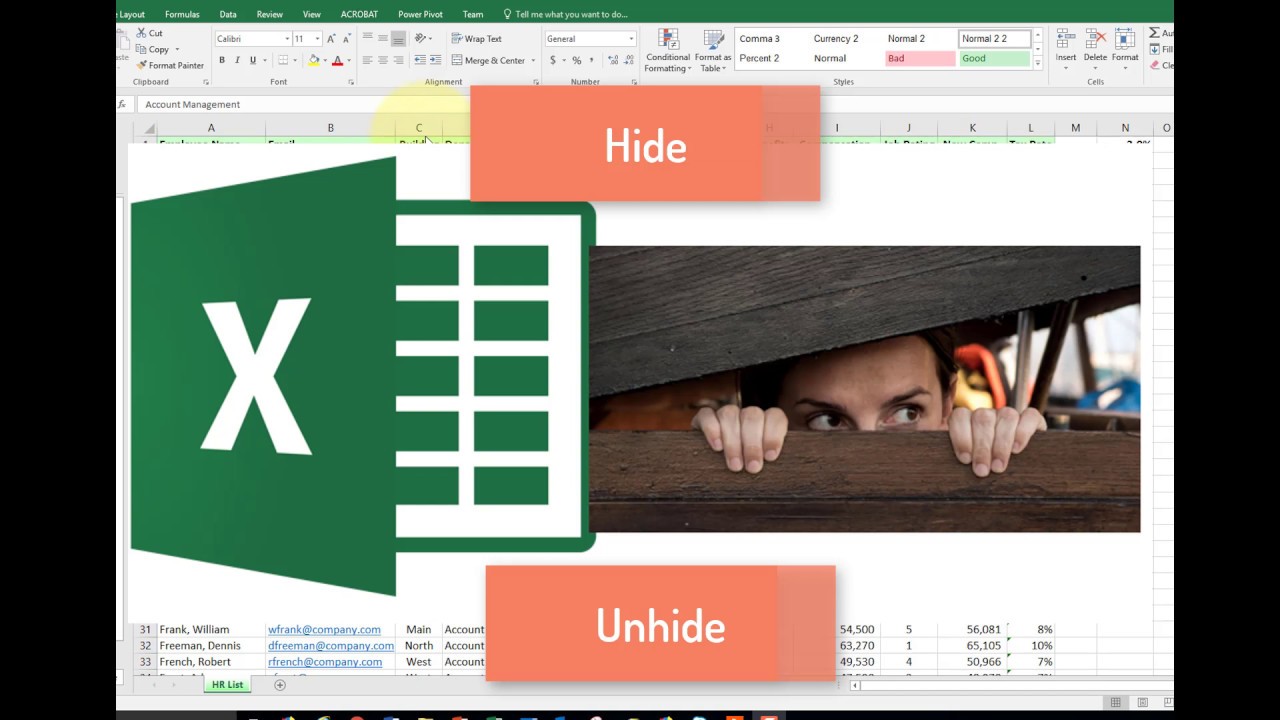Align cell text to the right
1280x720 pixels.
(x=398, y=60)
